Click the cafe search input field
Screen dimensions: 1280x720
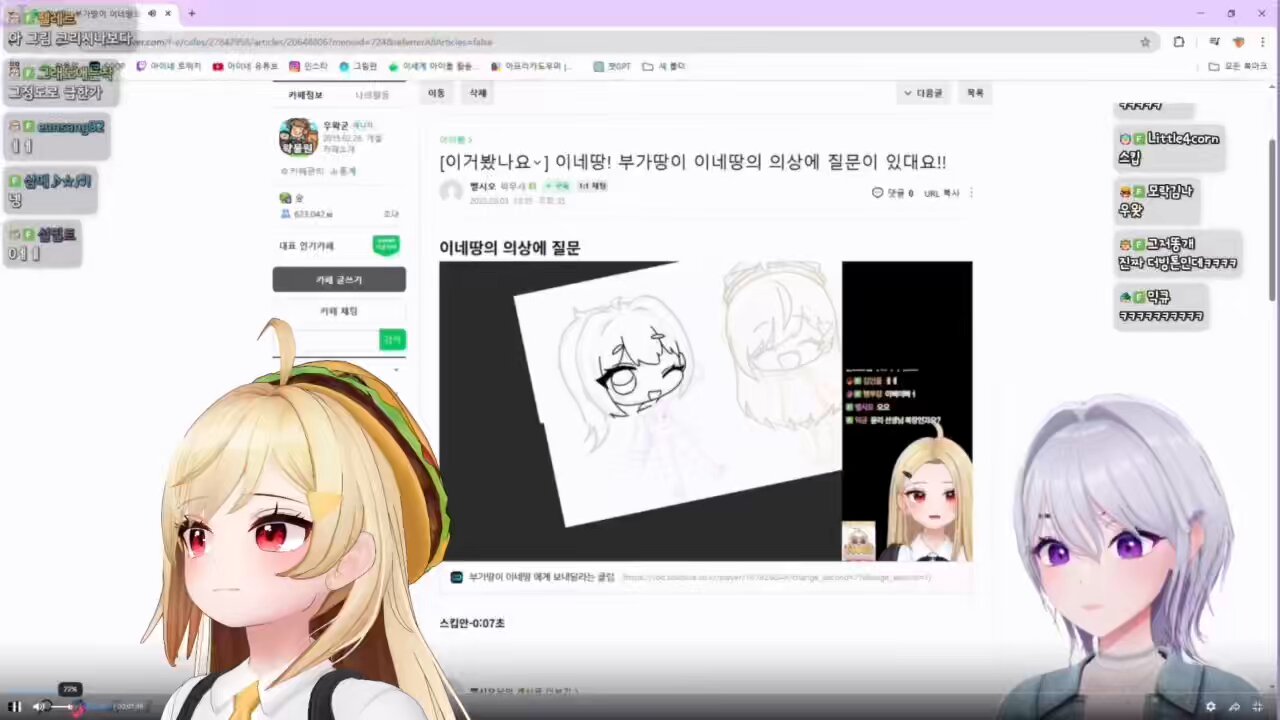coord(326,340)
